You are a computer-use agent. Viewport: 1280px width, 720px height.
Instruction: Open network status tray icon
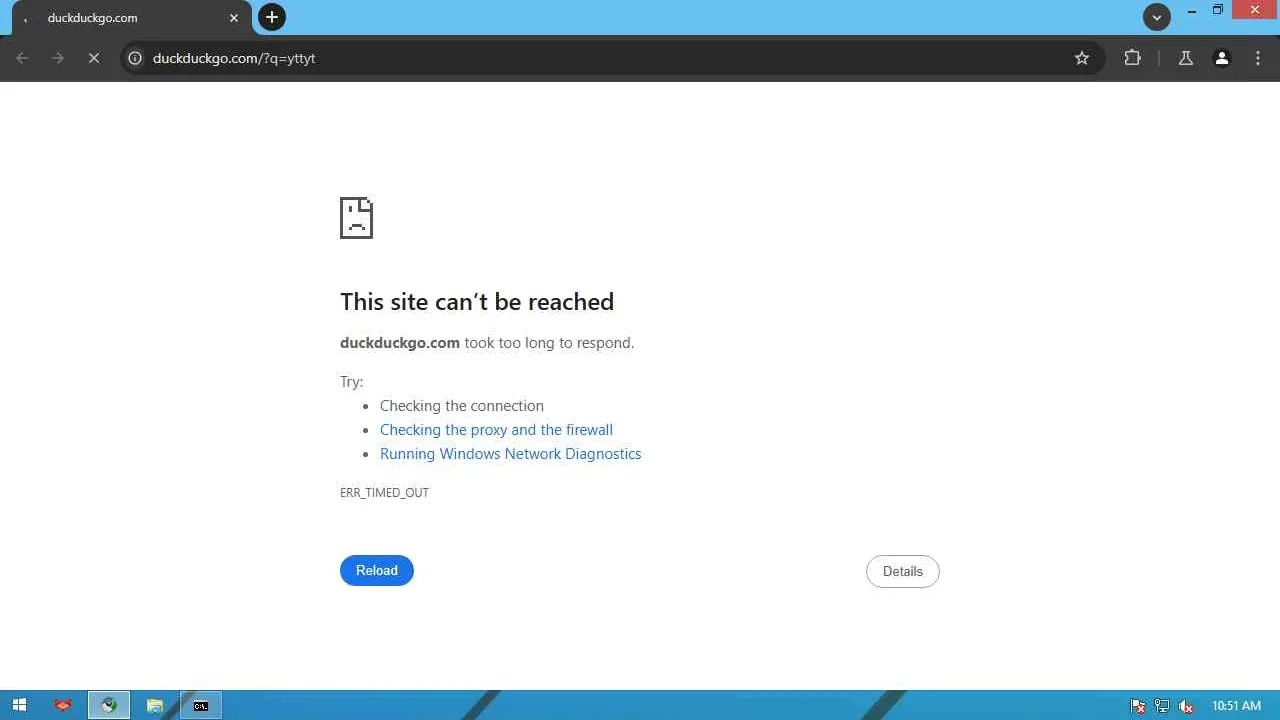click(1162, 706)
